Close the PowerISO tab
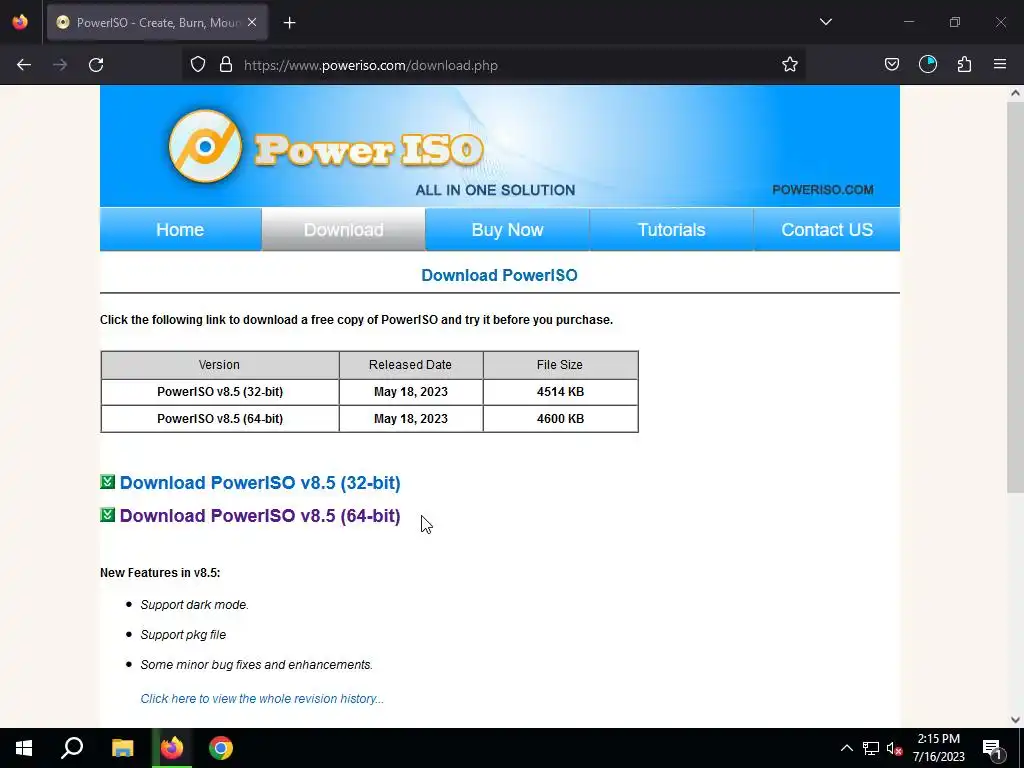 (252, 22)
